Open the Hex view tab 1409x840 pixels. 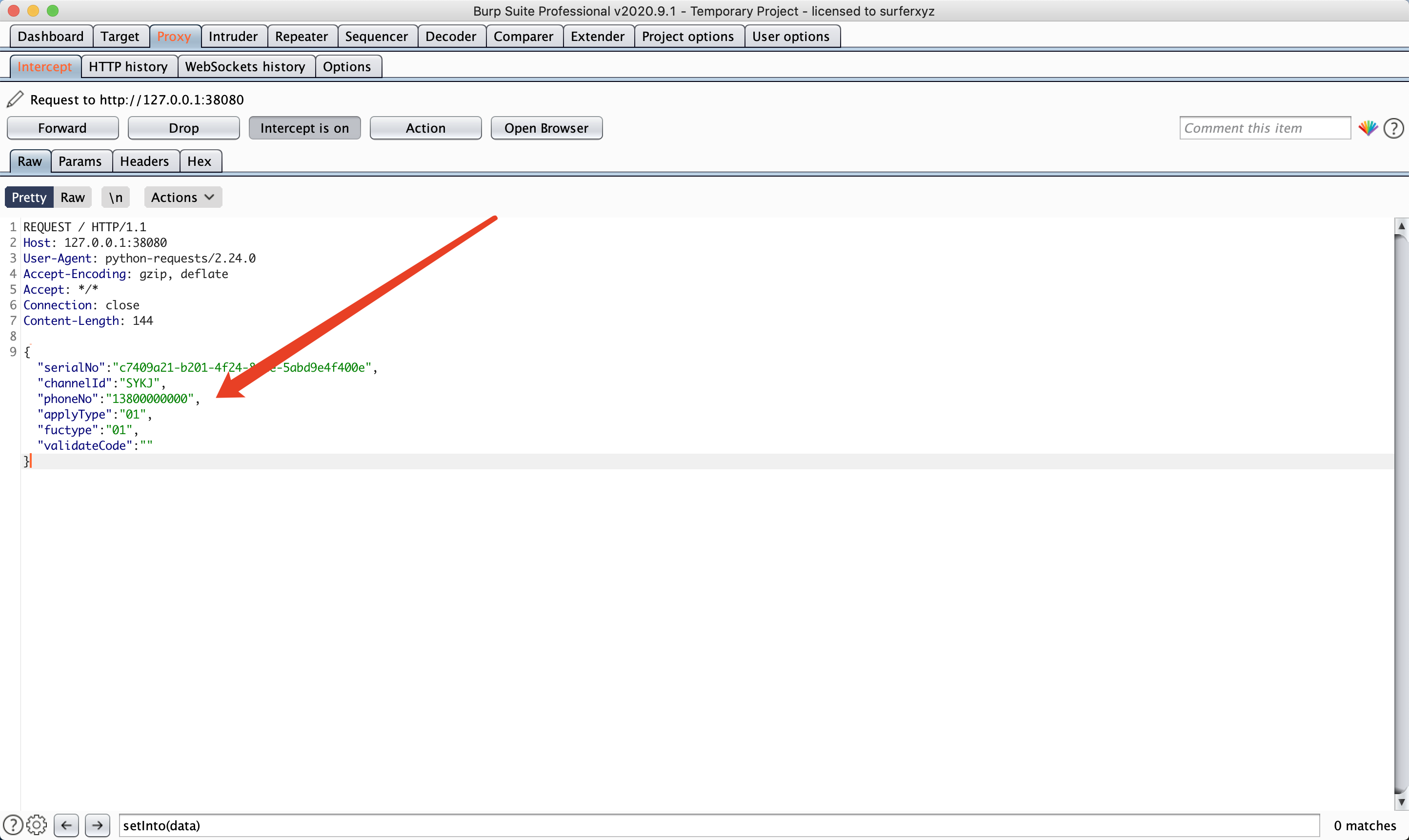click(x=199, y=161)
